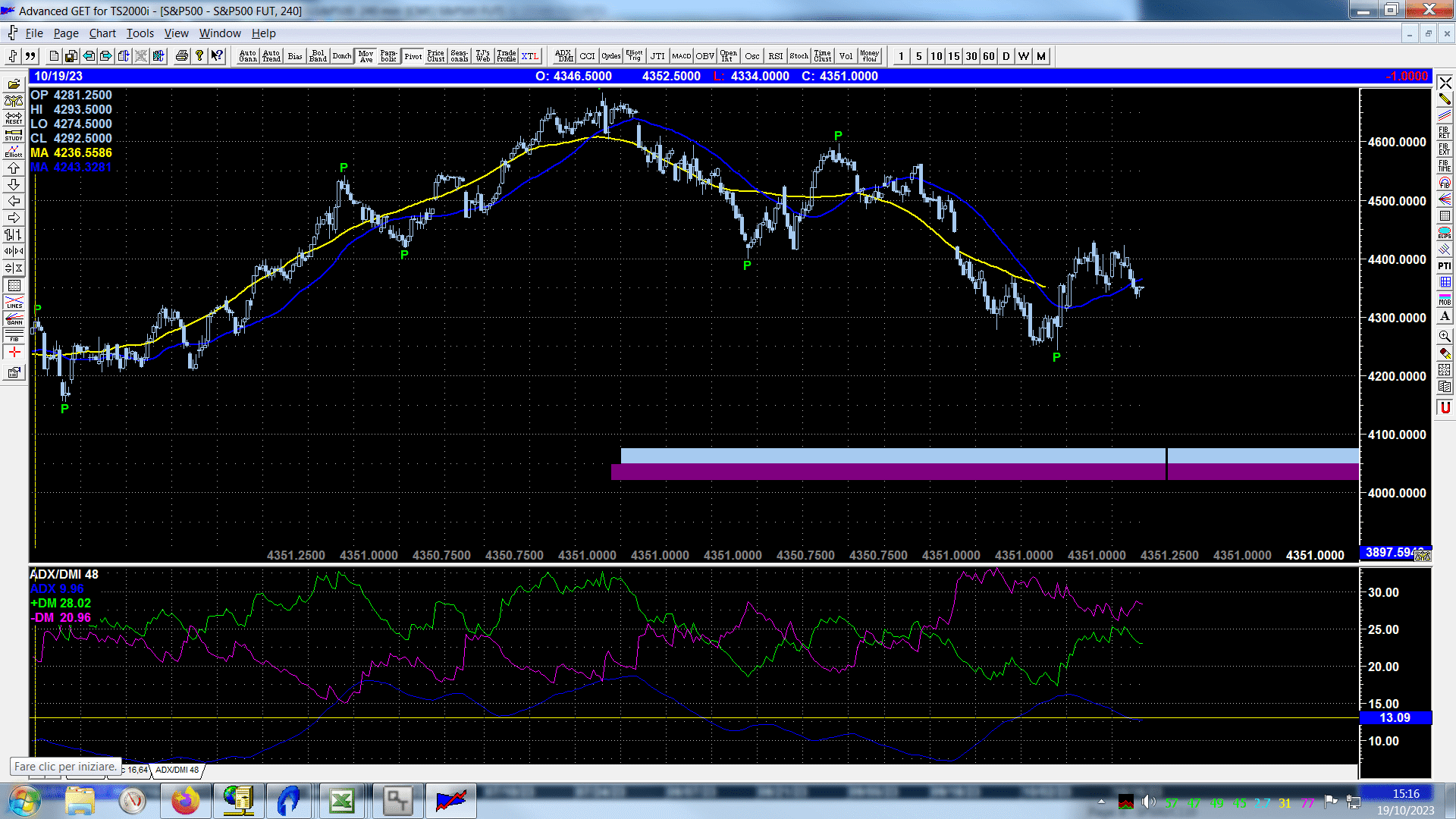The height and width of the screenshot is (819, 1456).
Task: Switch chart to Daily (D) timeframe
Action: tap(1006, 56)
